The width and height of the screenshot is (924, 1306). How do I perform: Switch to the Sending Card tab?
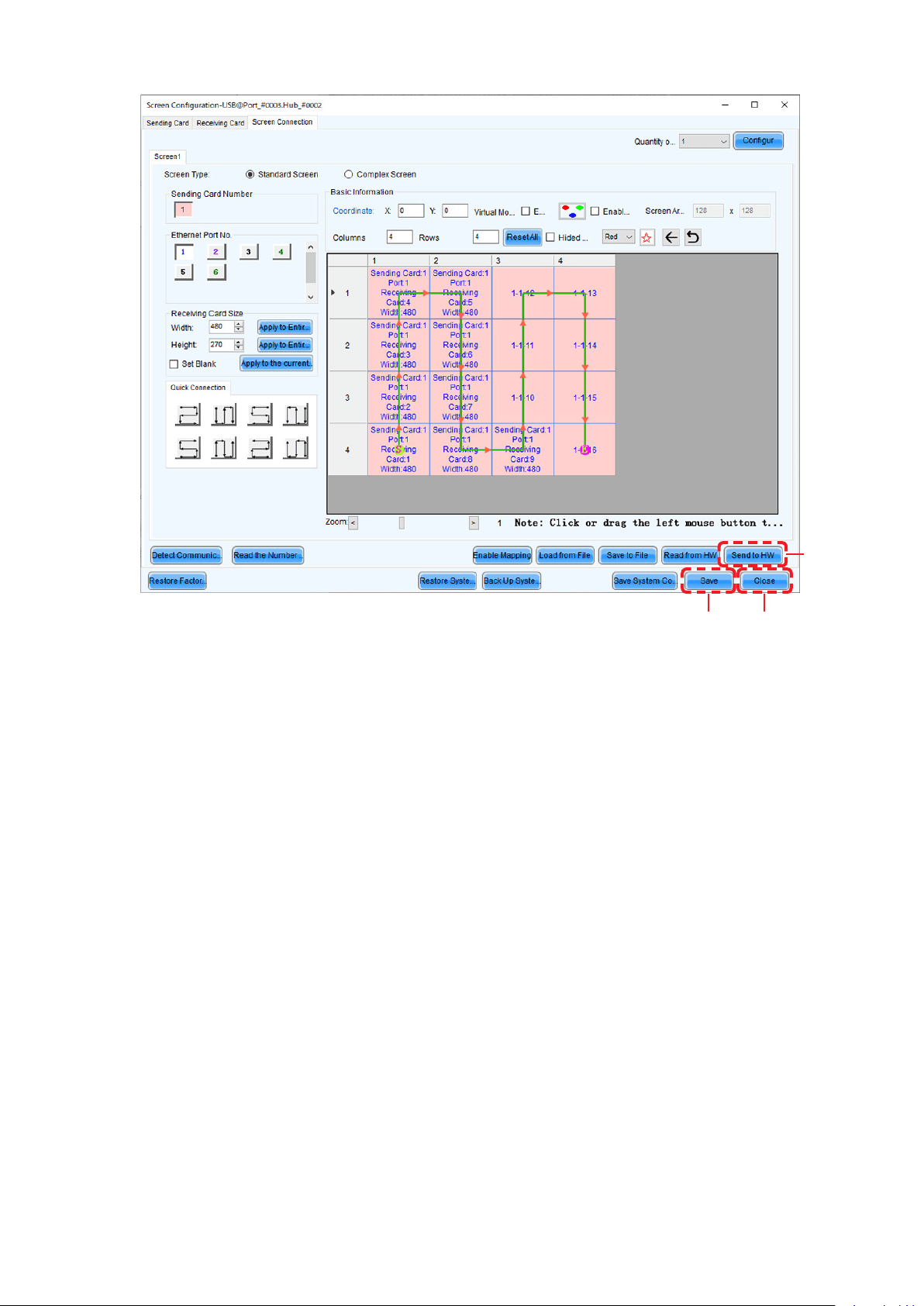point(167,123)
